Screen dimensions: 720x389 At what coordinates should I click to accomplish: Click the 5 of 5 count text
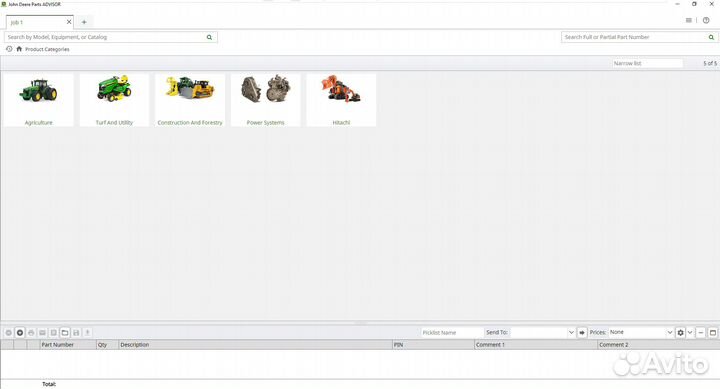pyautogui.click(x=710, y=63)
